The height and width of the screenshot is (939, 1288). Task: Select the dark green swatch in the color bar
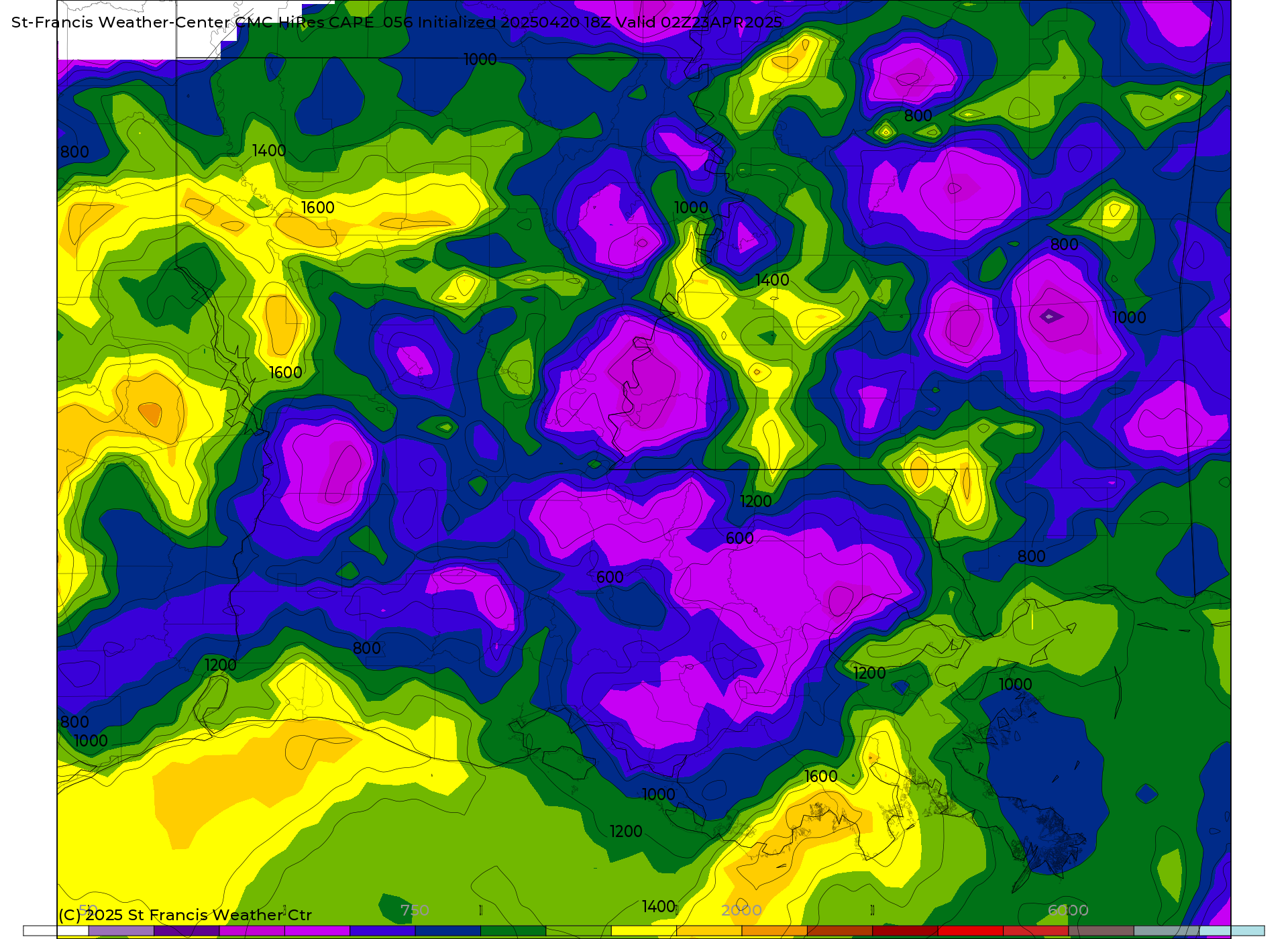pyautogui.click(x=513, y=931)
